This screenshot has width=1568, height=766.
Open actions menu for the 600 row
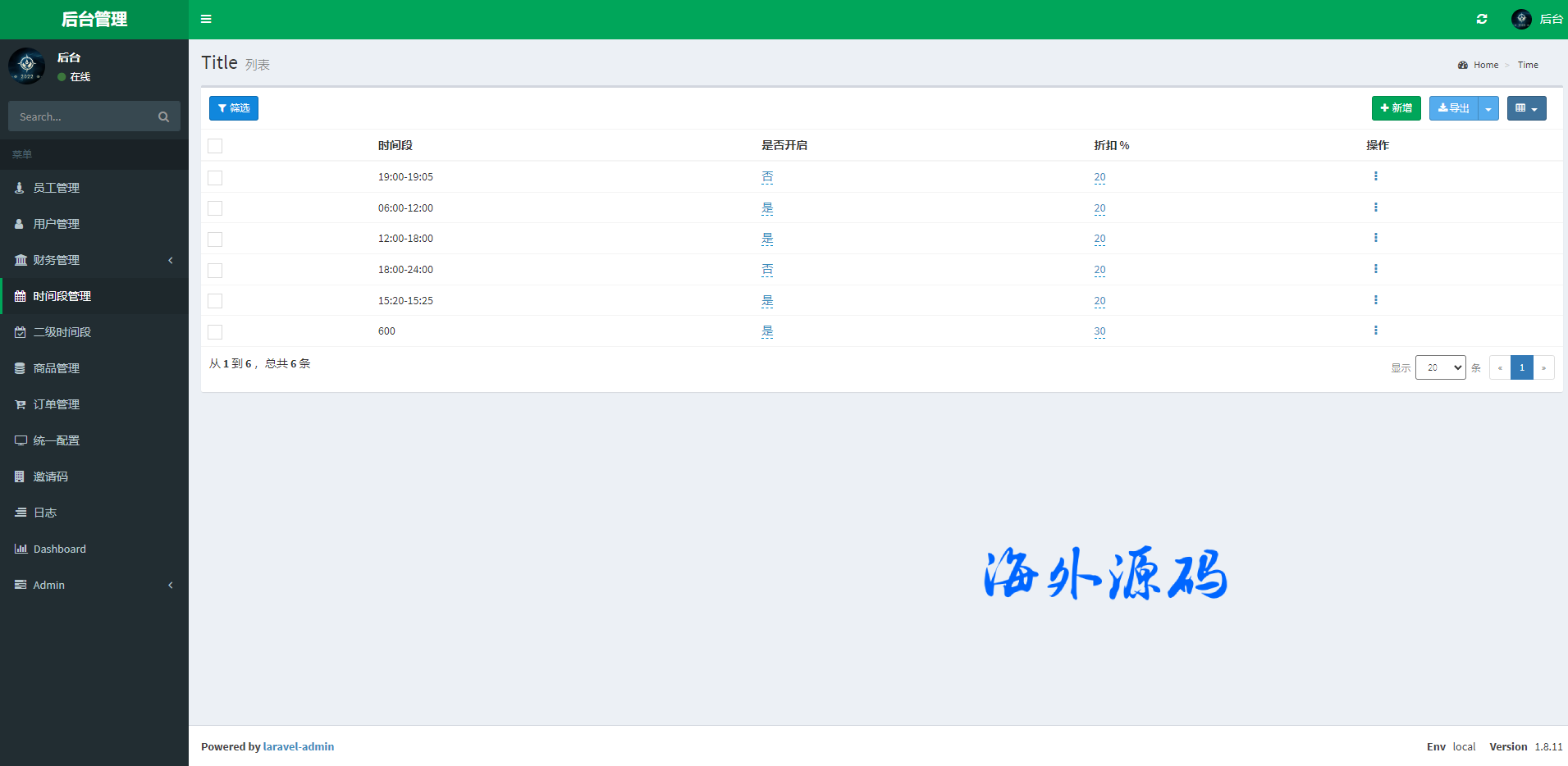[1375, 331]
